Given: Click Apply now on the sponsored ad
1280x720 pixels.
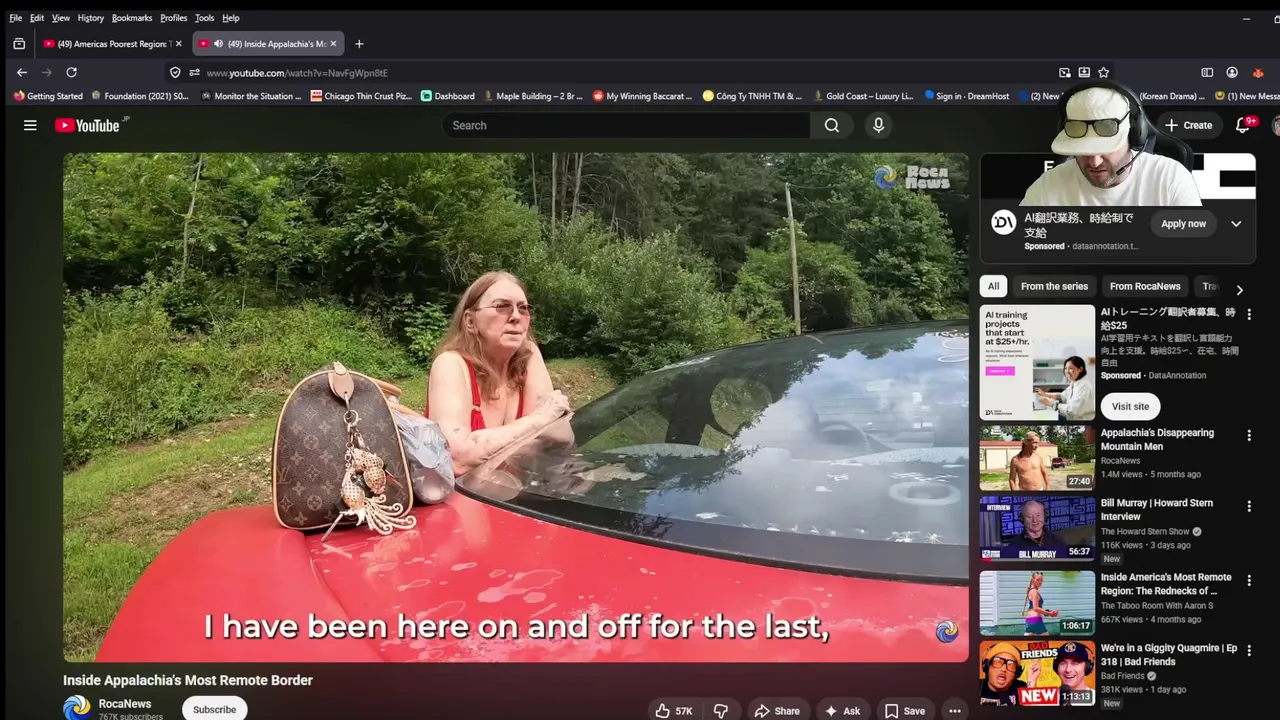Looking at the screenshot, I should pos(1183,224).
